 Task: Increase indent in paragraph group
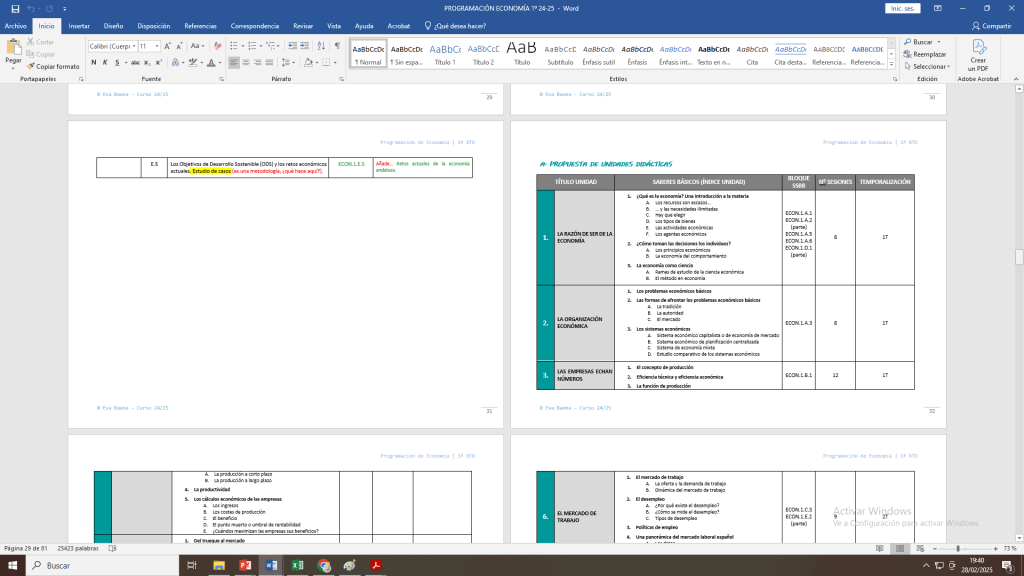[303, 45]
